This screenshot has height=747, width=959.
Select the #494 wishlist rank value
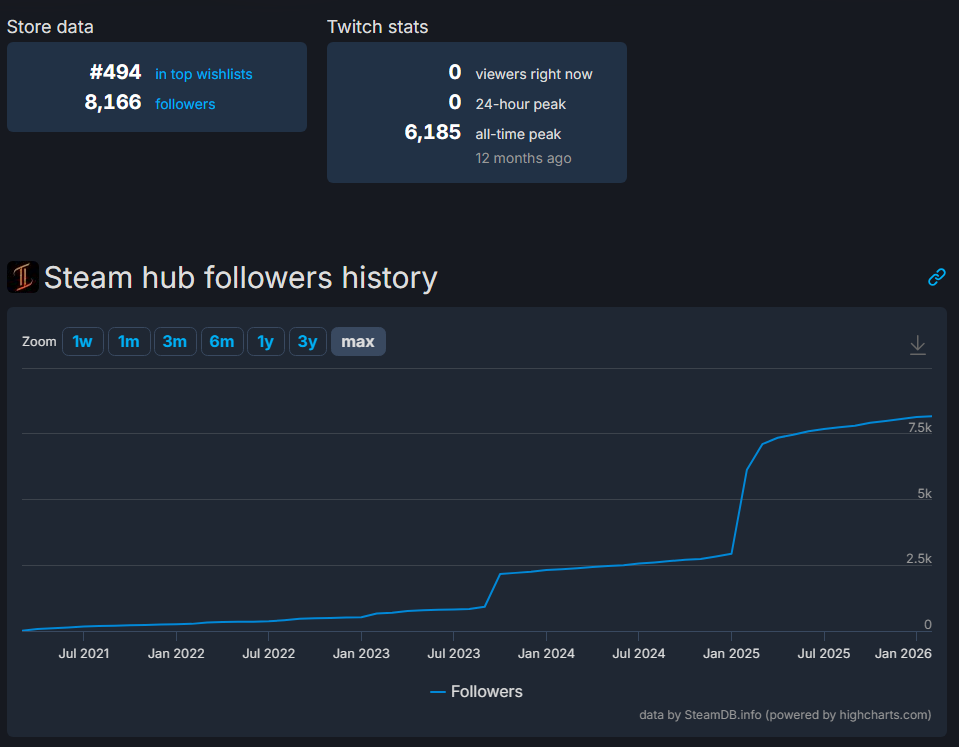point(116,72)
